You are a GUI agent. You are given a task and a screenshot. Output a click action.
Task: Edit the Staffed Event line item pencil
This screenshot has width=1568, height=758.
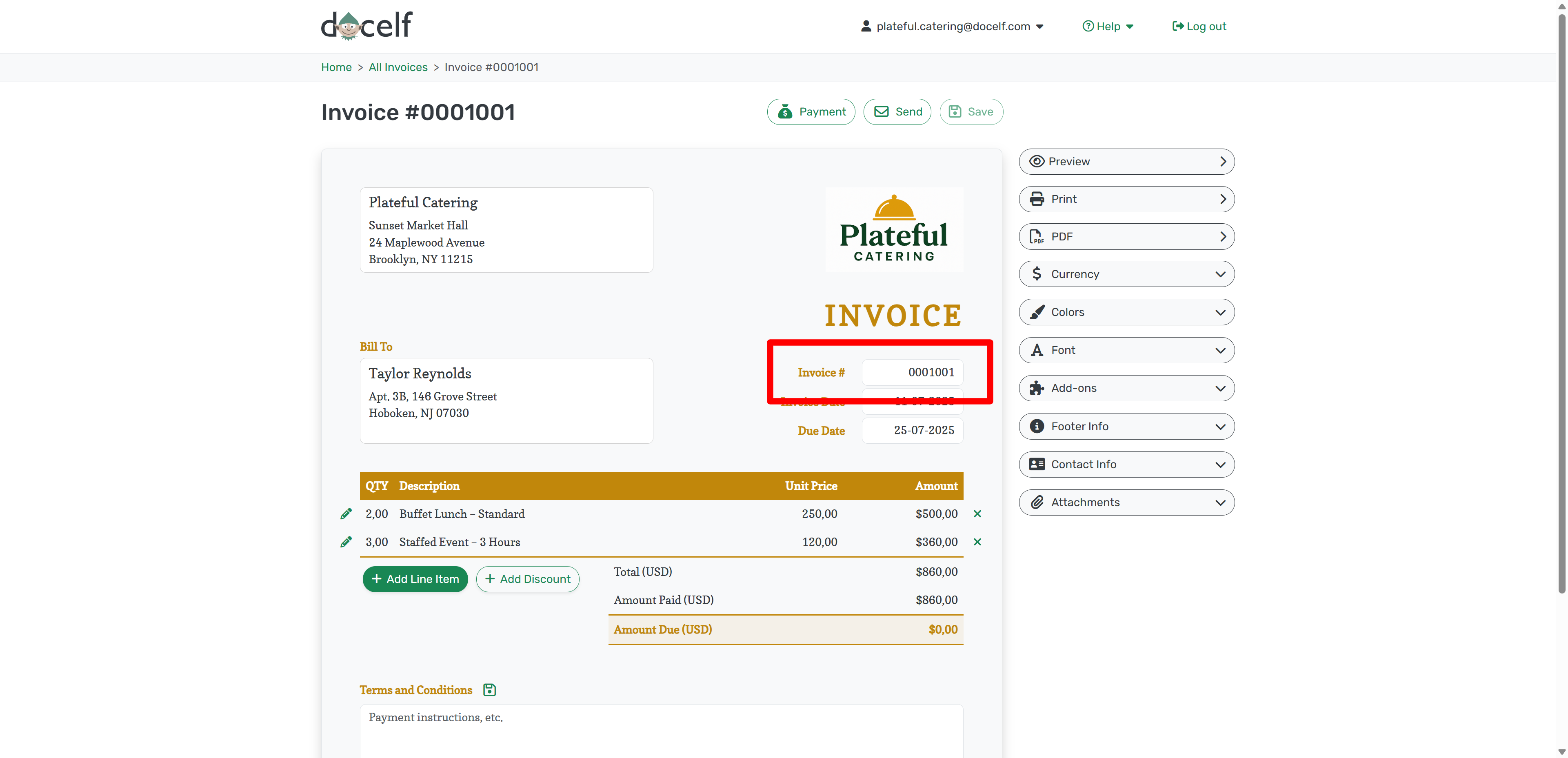tap(346, 542)
